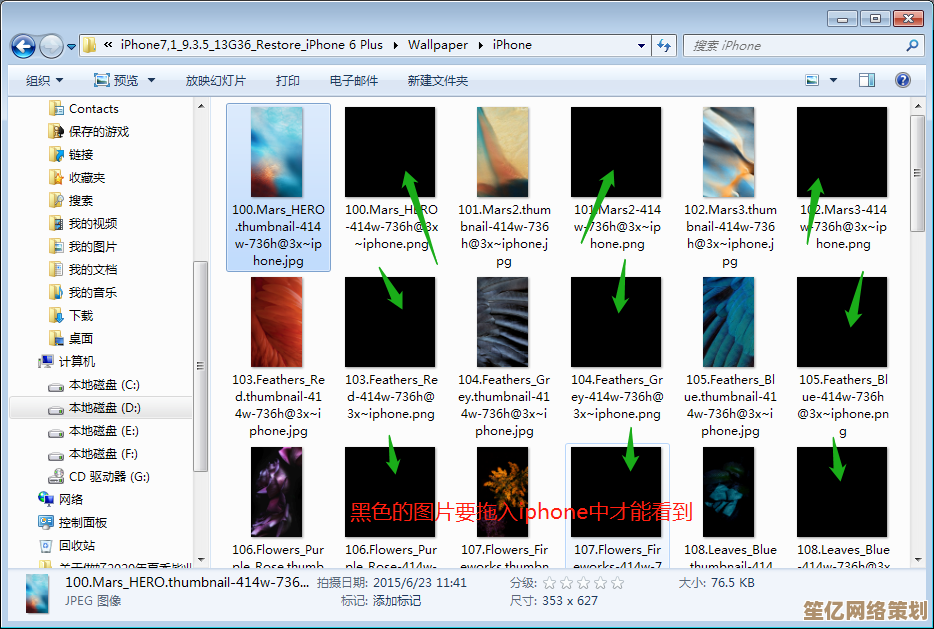Screen dimensions: 934x629
Task: Click 添加标记 in the details pane
Action: pos(396,601)
